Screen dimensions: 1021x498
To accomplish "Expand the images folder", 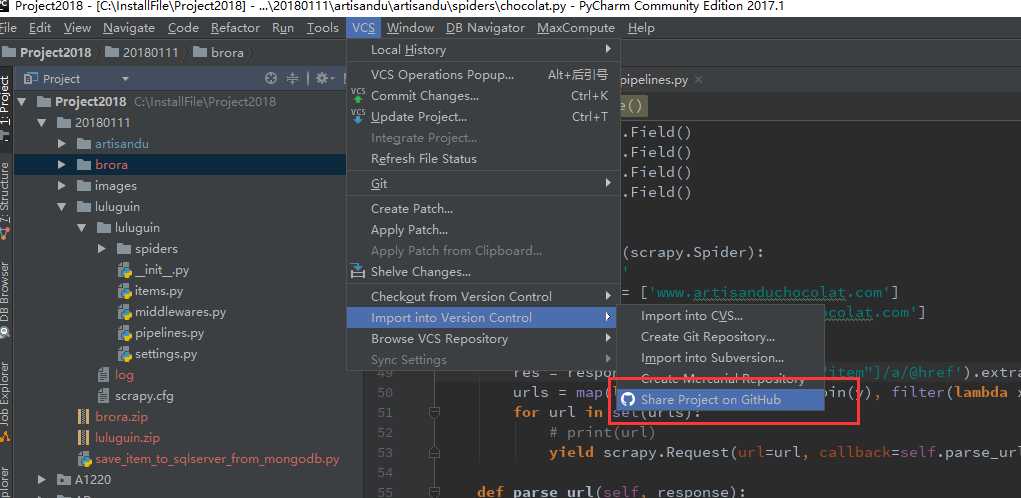I will click(x=62, y=186).
